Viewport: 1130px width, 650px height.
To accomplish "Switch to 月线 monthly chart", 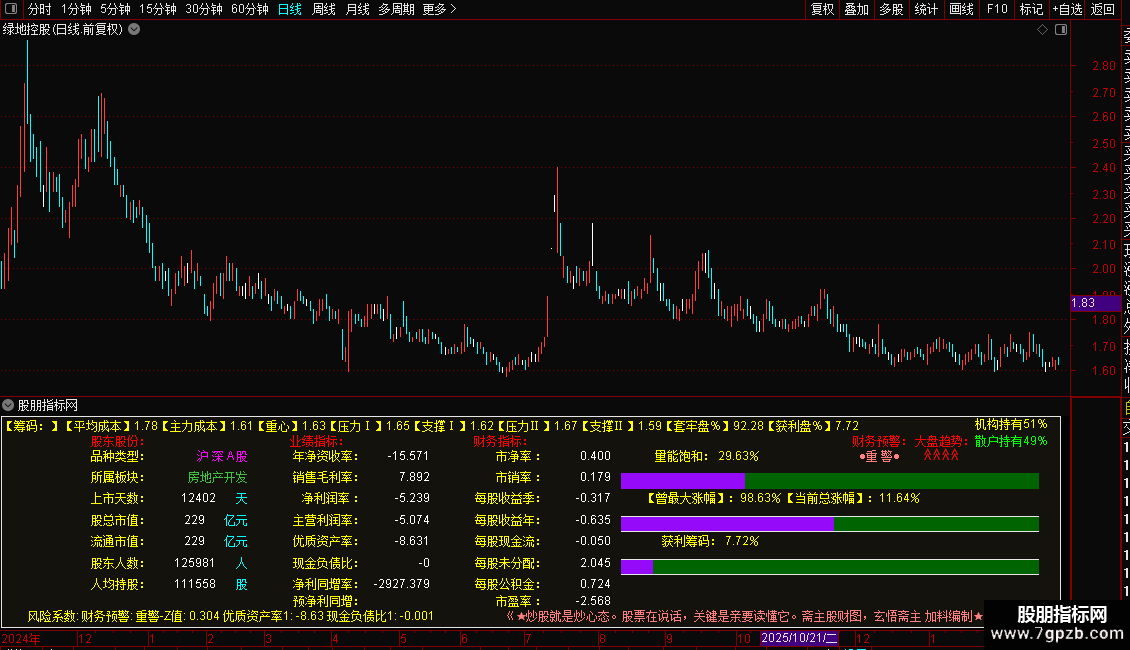I will click(357, 9).
